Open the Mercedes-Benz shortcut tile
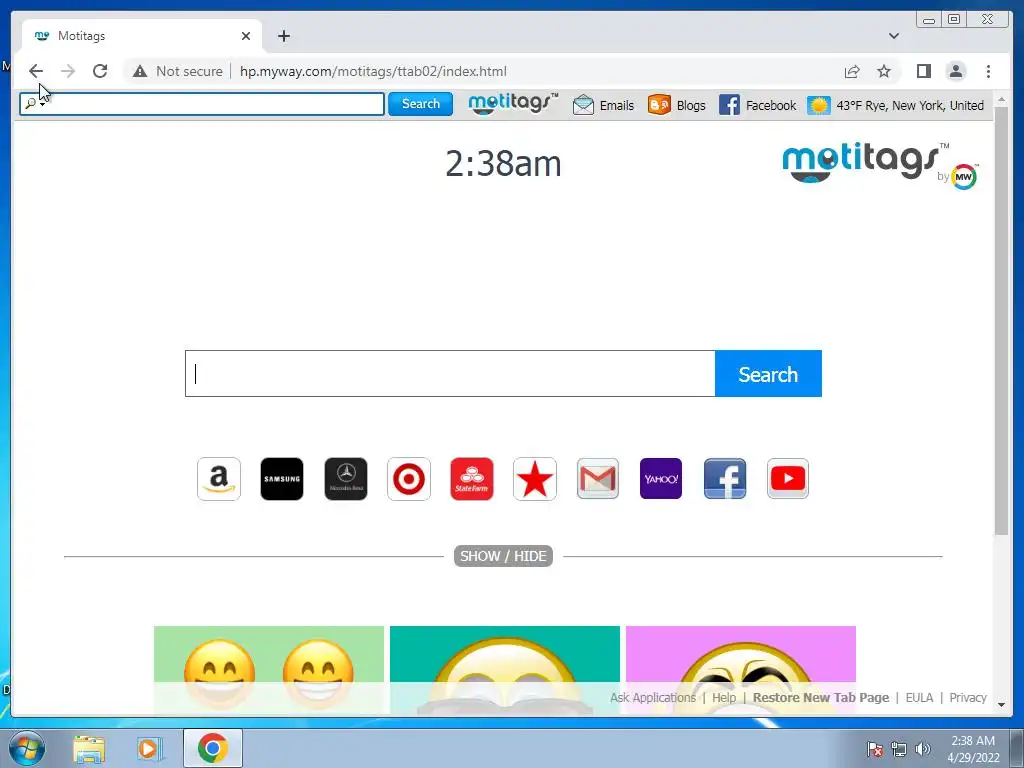This screenshot has width=1024, height=768. (346, 479)
